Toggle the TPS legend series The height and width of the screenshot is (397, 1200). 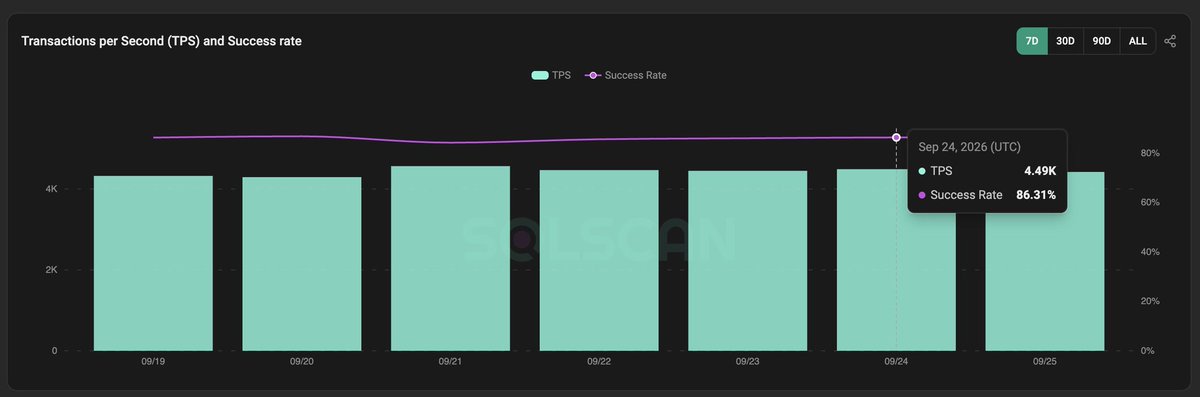(x=551, y=75)
